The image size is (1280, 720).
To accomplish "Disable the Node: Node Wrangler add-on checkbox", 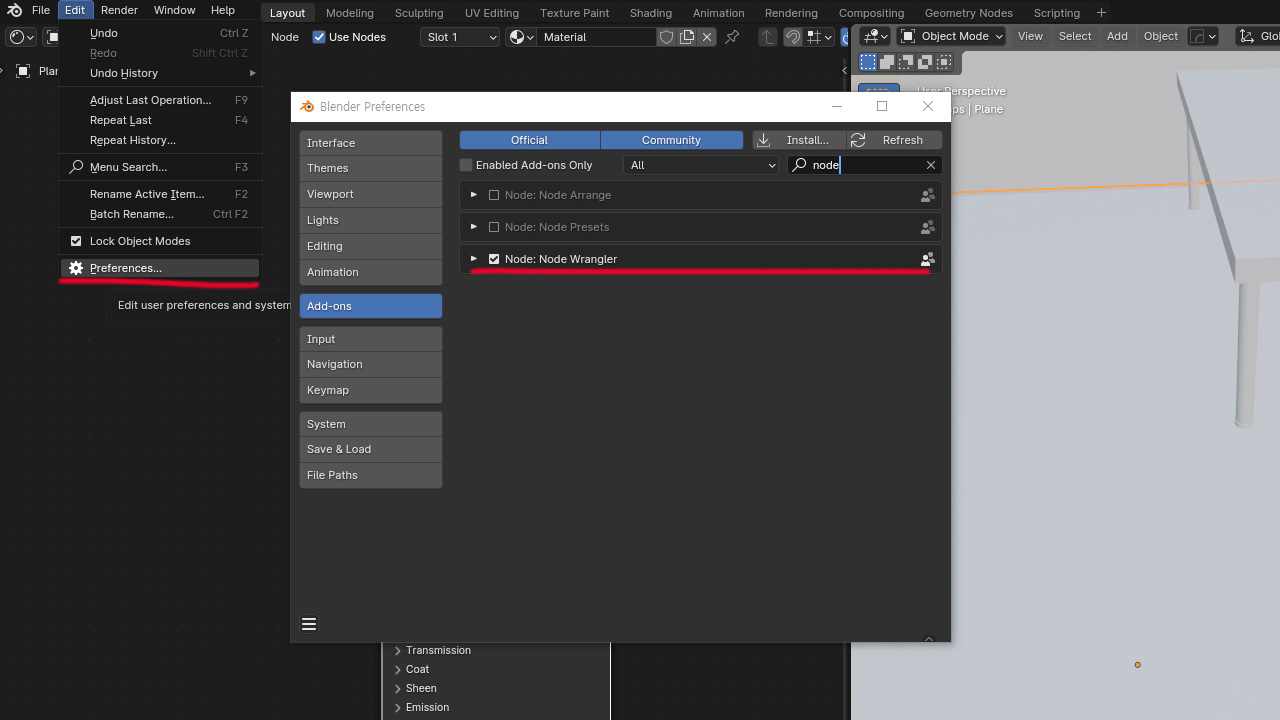I will [494, 259].
